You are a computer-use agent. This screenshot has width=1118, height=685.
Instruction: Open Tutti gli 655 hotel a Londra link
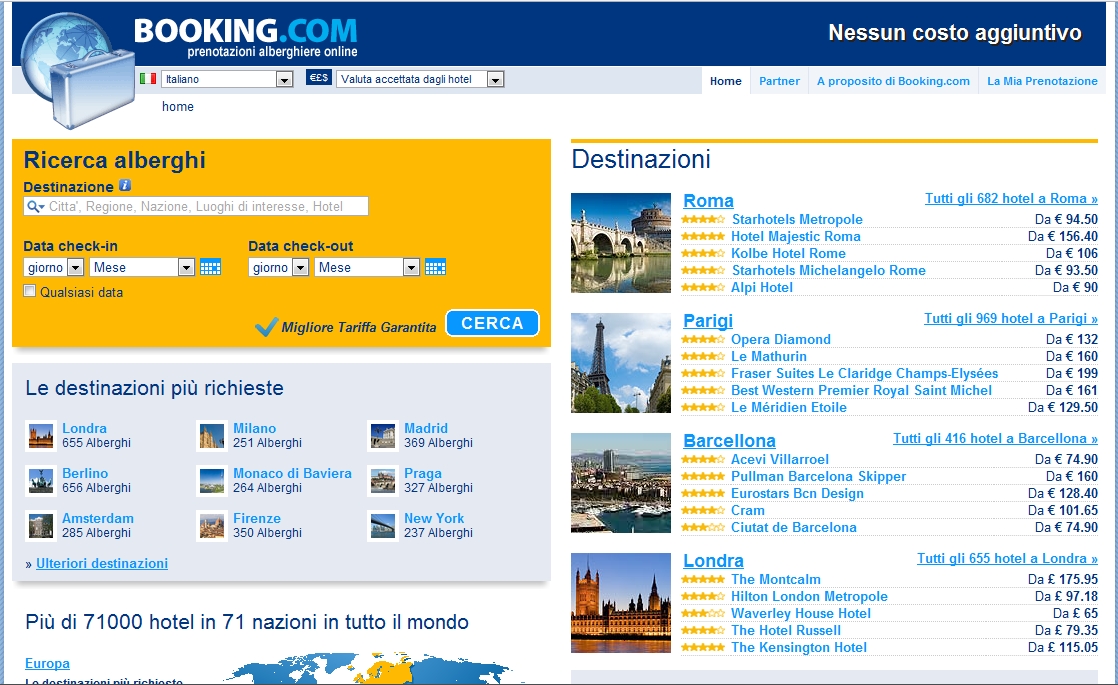(1007, 558)
